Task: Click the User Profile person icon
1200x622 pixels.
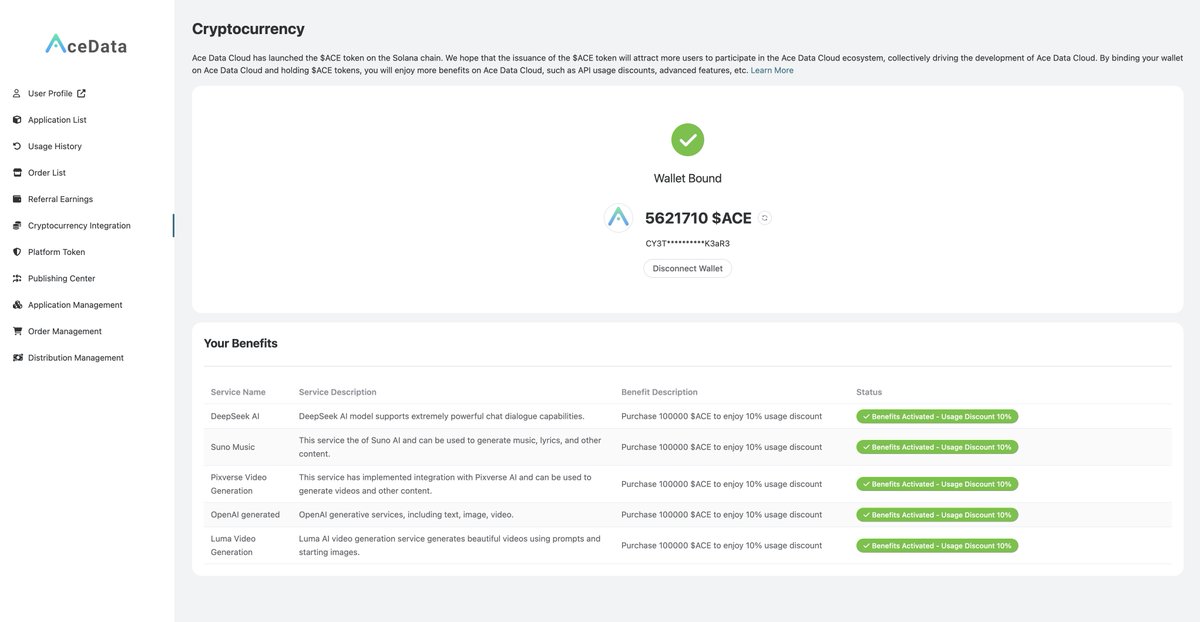Action: 17,94
